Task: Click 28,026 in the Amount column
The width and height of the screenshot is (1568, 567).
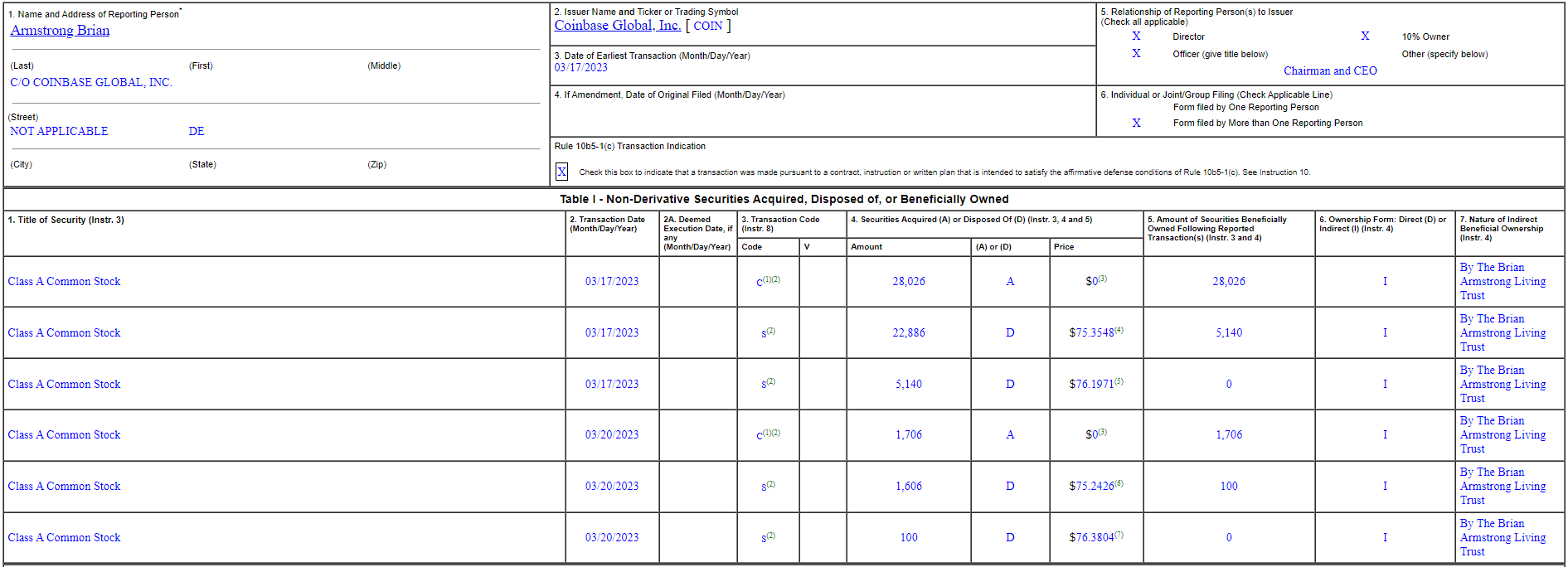Action: click(909, 281)
